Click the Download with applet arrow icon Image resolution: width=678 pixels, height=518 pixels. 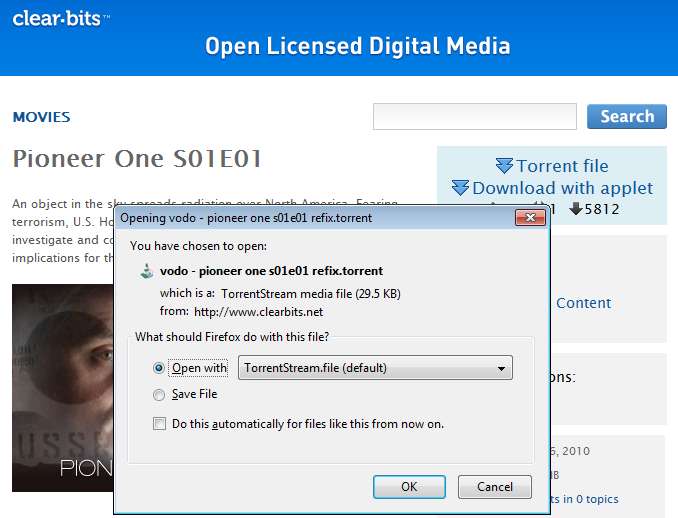tap(460, 188)
